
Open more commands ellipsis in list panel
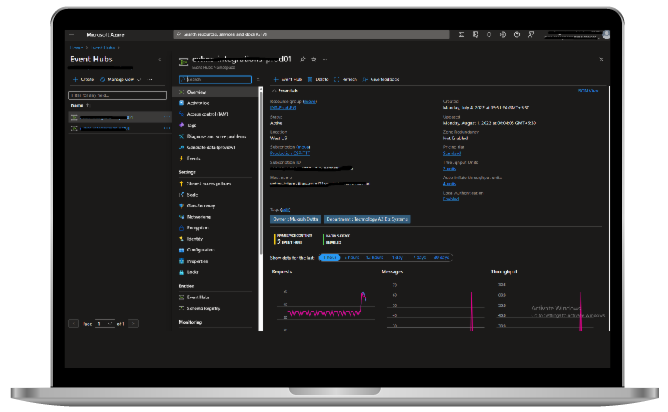point(150,79)
